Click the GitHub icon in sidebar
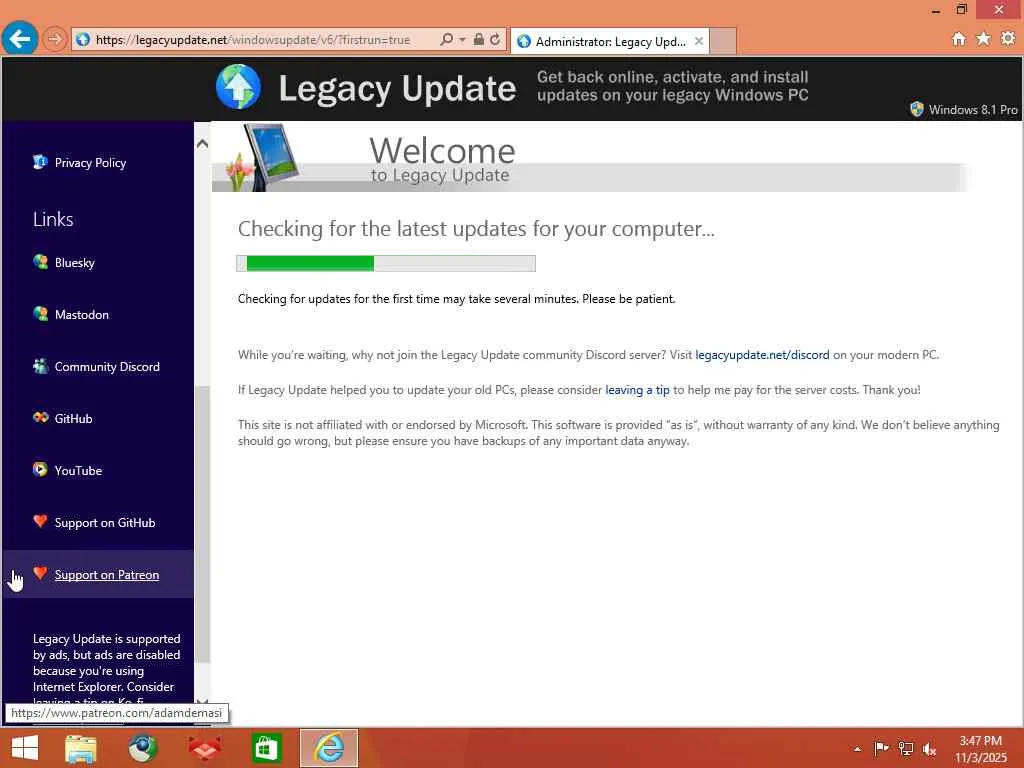 (x=40, y=417)
